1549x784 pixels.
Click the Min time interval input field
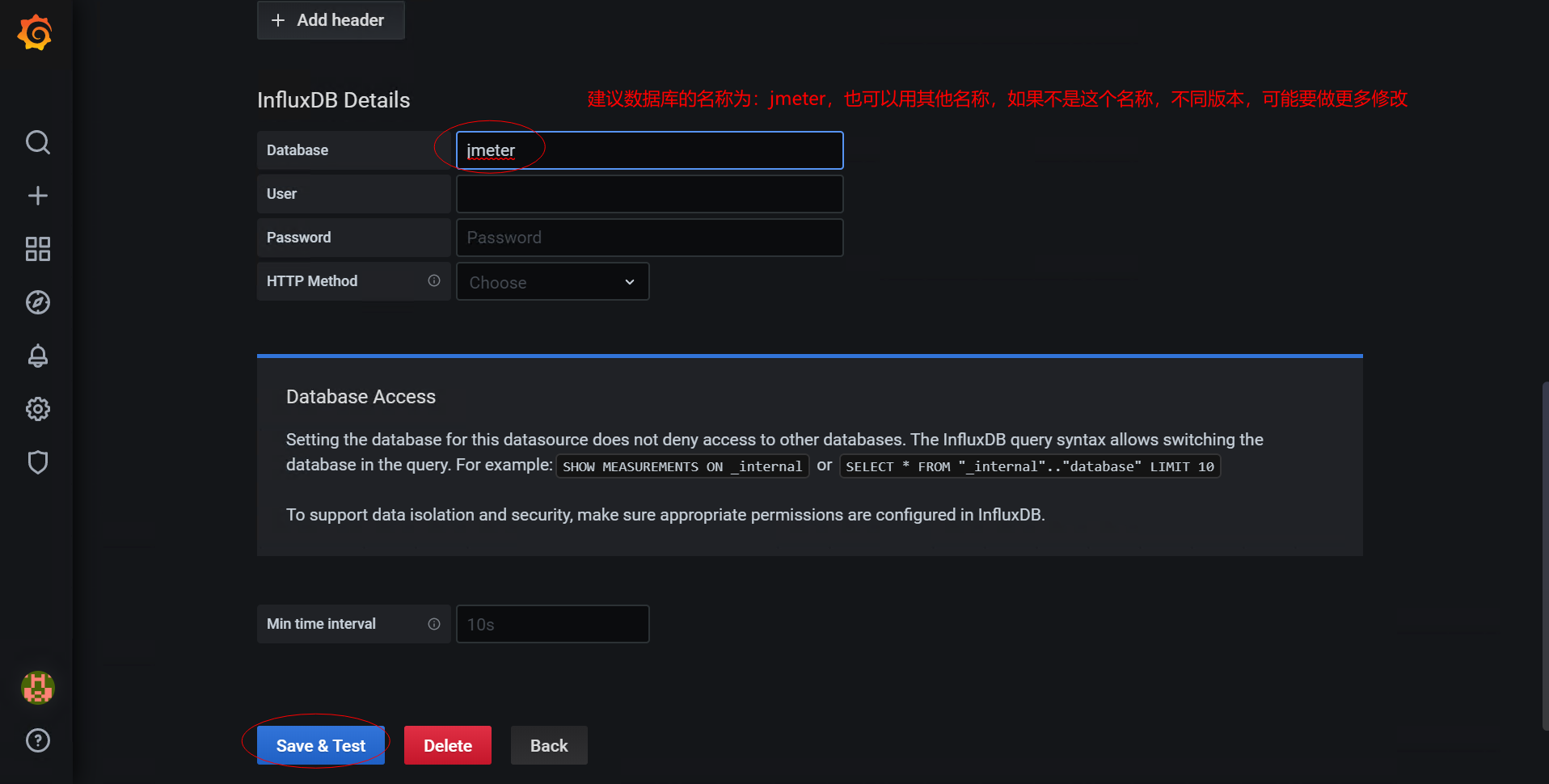[552, 624]
